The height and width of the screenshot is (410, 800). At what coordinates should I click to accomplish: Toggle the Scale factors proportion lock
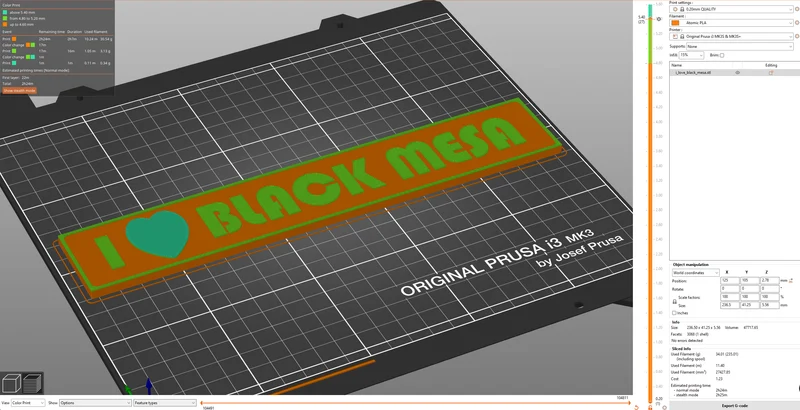[x=674, y=301]
